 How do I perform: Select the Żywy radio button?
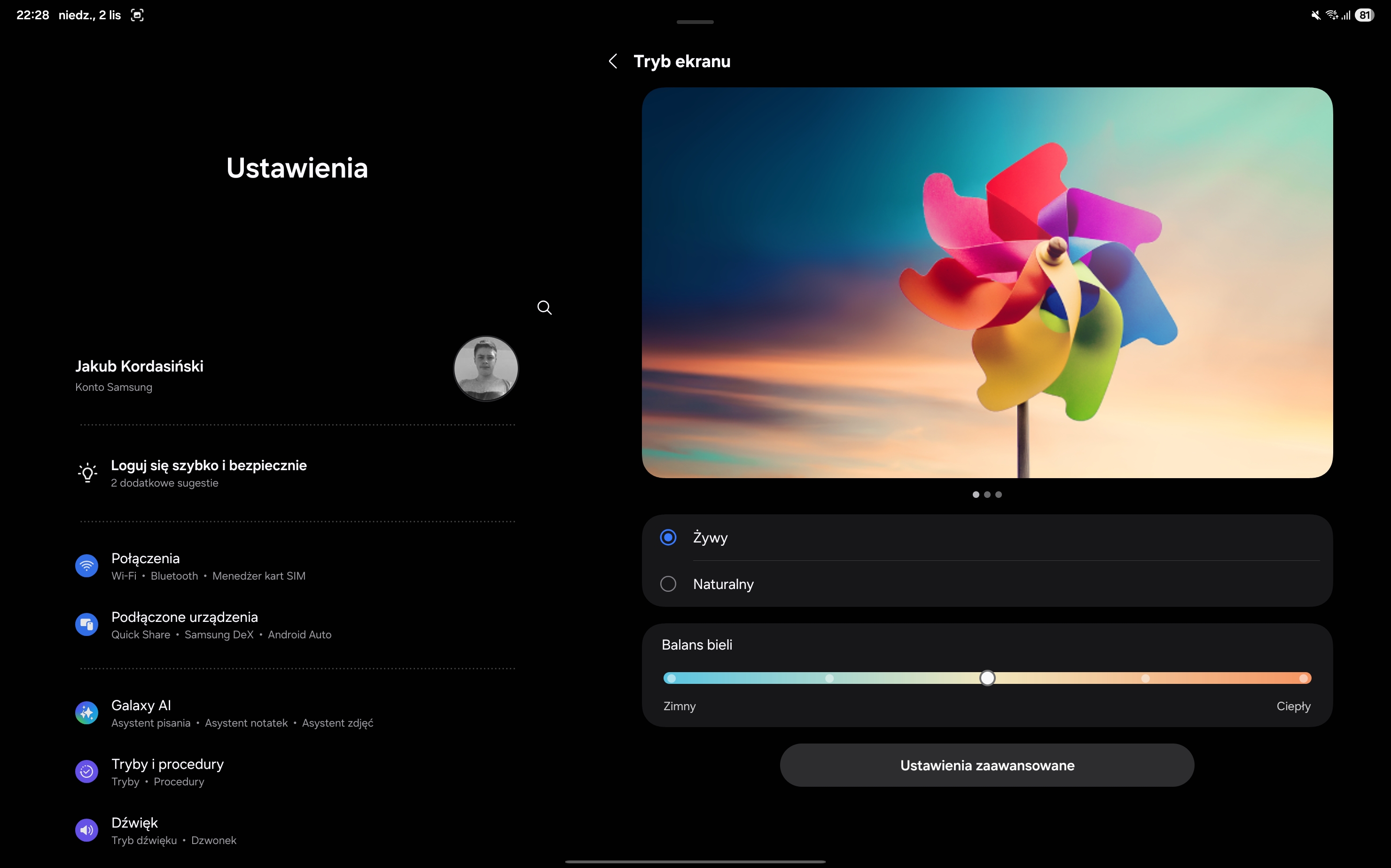pos(668,537)
